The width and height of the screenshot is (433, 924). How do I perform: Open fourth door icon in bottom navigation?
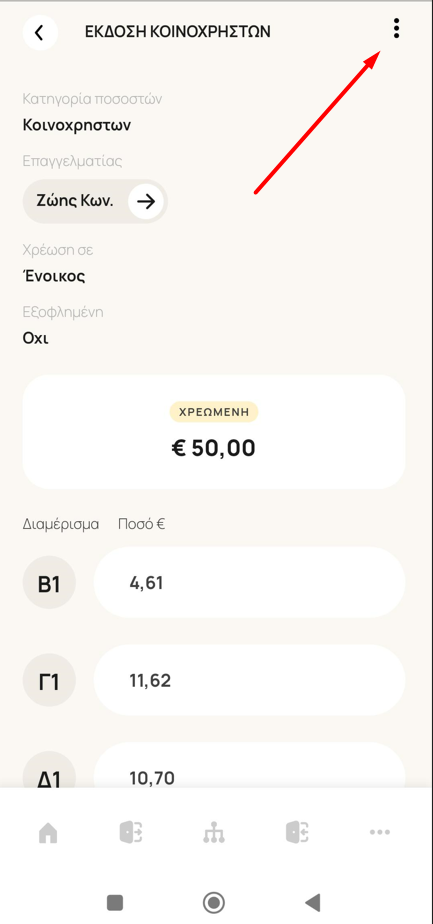(x=297, y=833)
